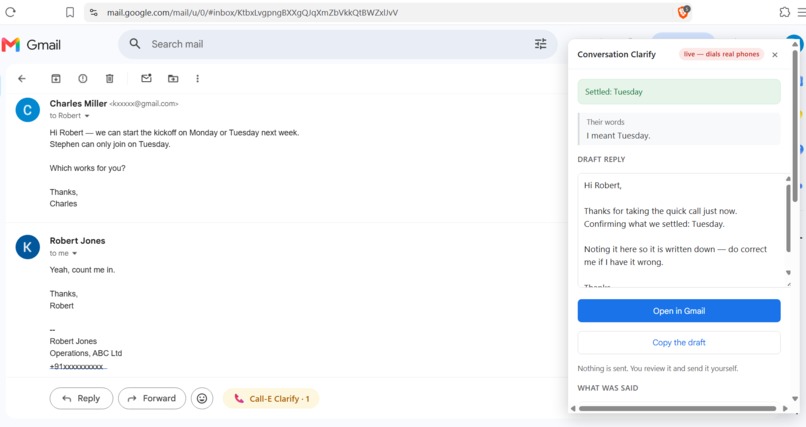This screenshot has width=806, height=427.
Task: Archive this conversation
Action: (56, 78)
